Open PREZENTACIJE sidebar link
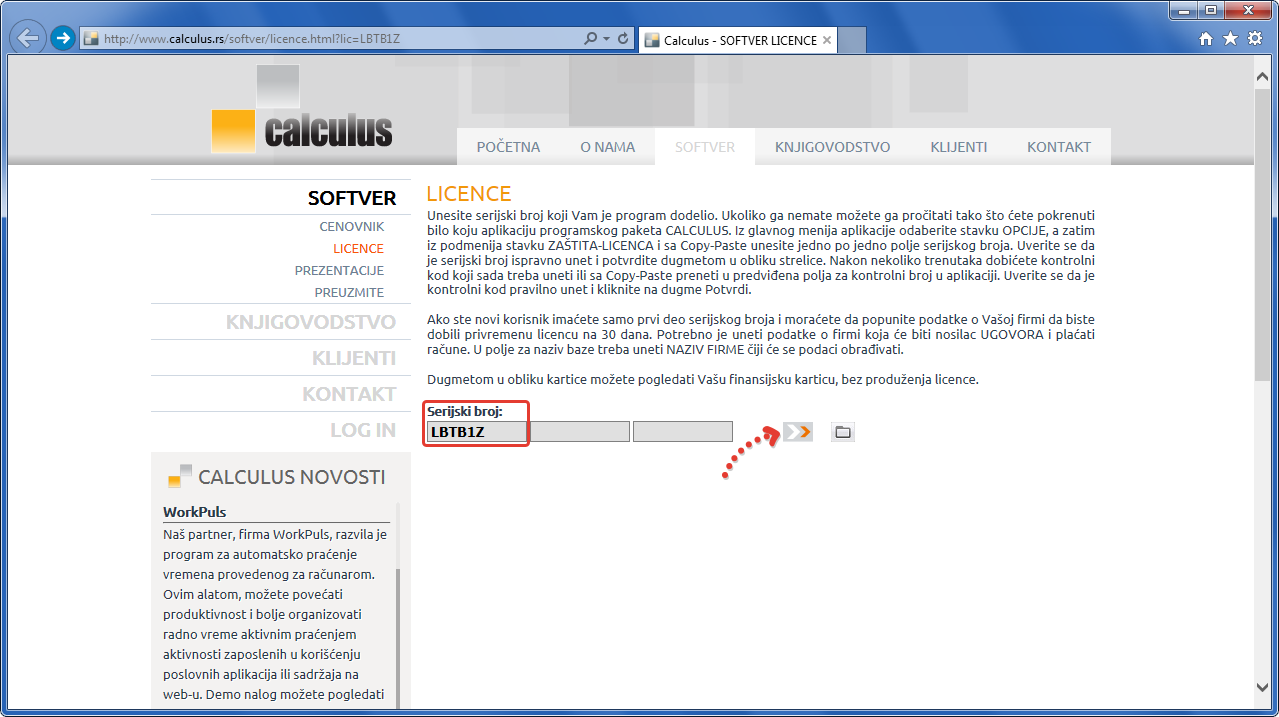1279x717 pixels. pos(339,271)
